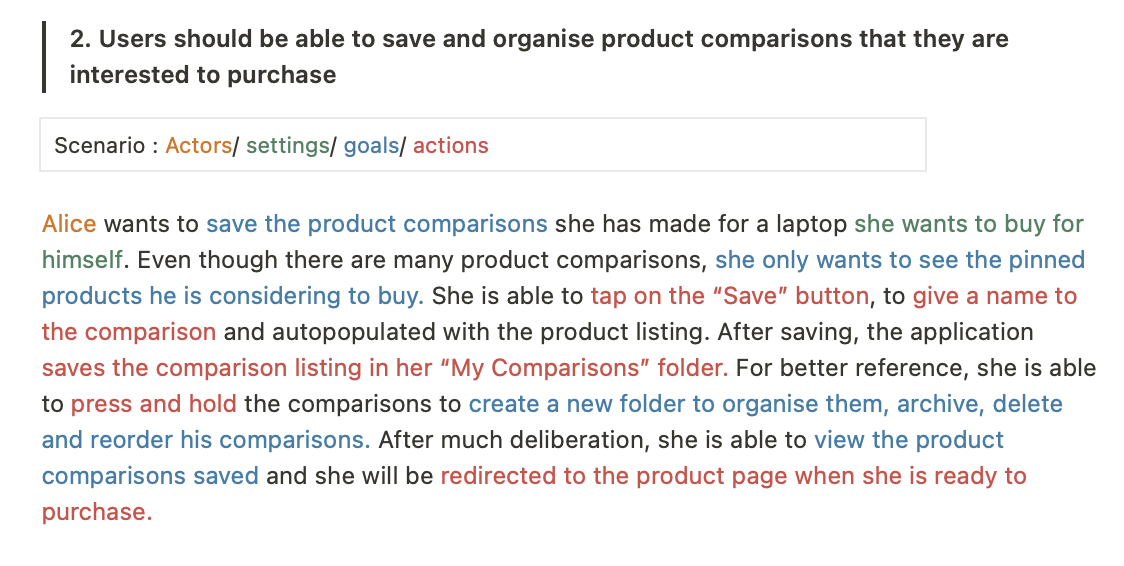
Task: Click blue text 'and reorder his comparisons.'
Action: 206,440
